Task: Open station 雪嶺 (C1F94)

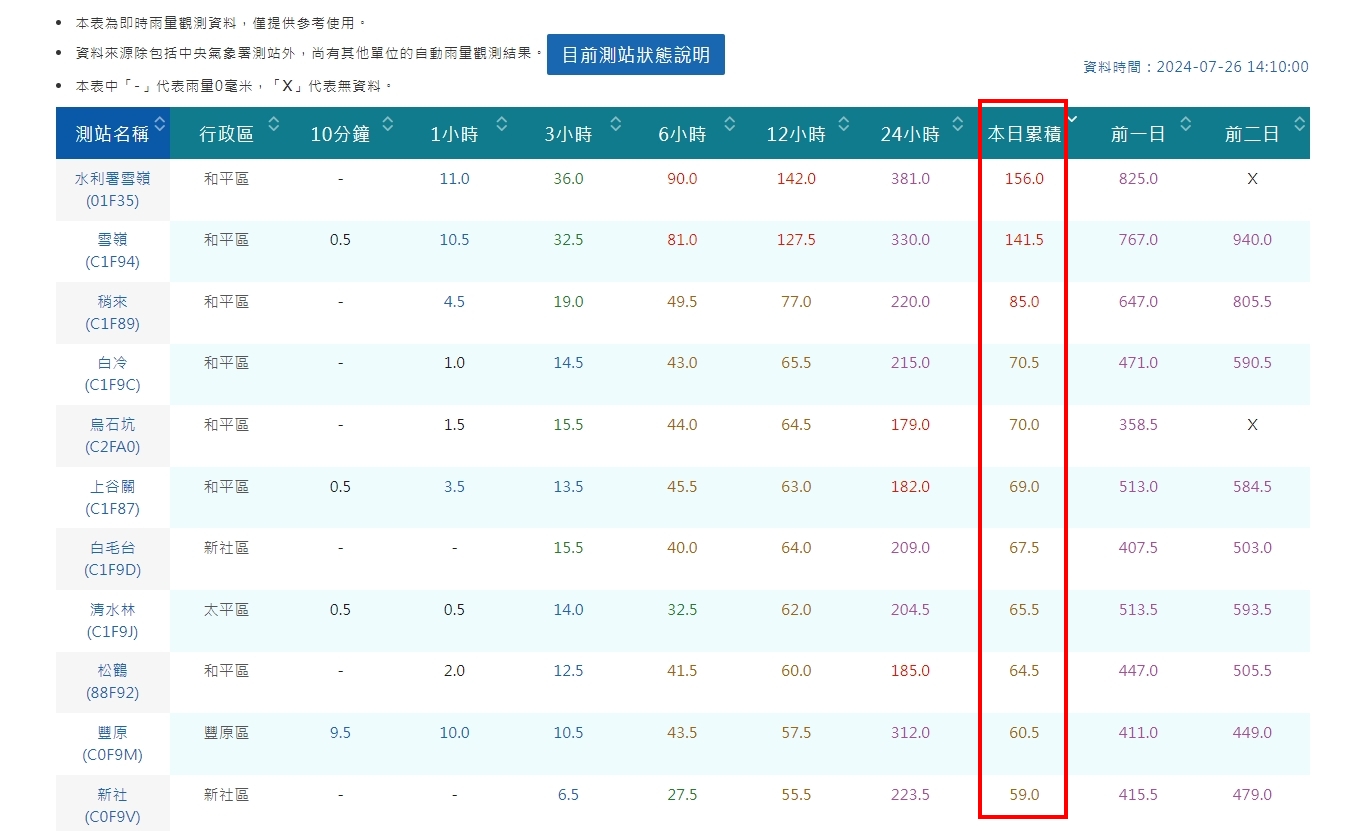Action: tap(112, 251)
